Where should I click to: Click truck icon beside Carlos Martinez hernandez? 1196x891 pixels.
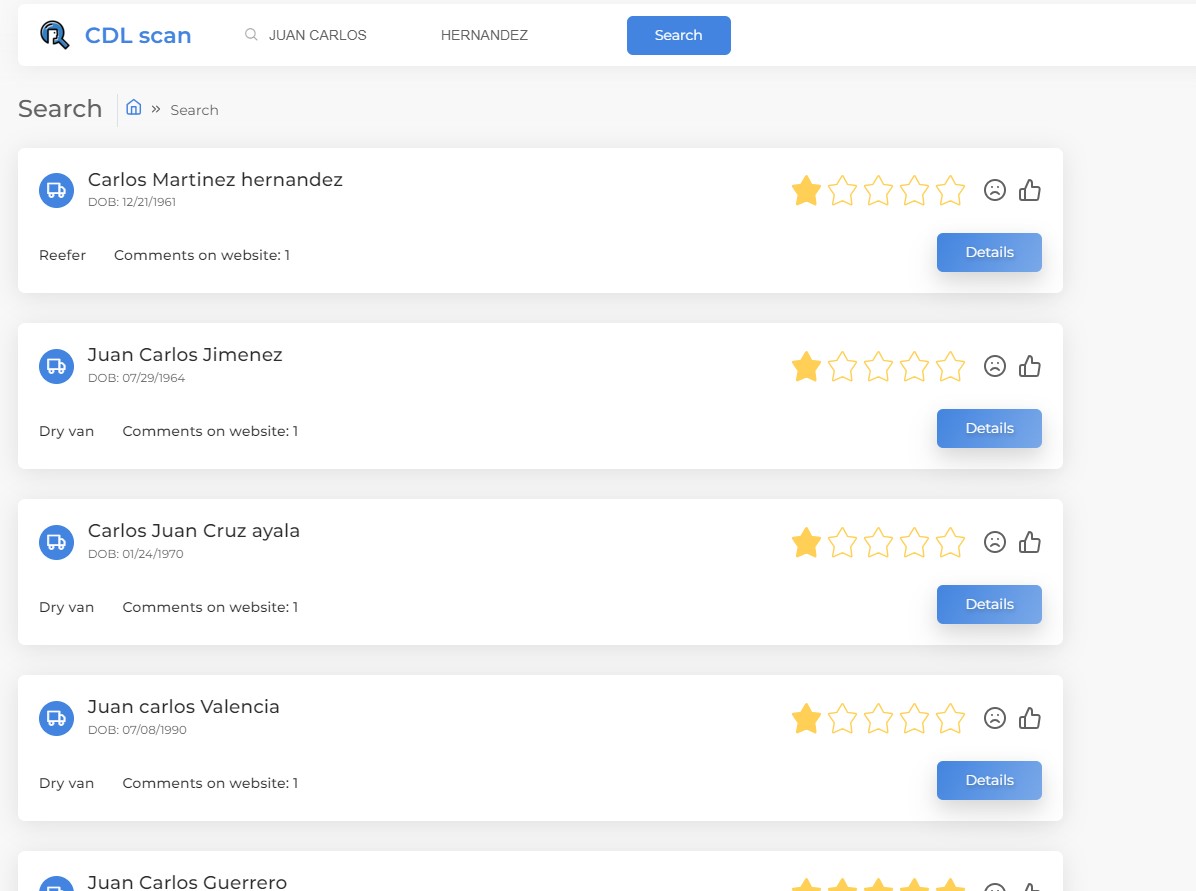pyautogui.click(x=56, y=190)
